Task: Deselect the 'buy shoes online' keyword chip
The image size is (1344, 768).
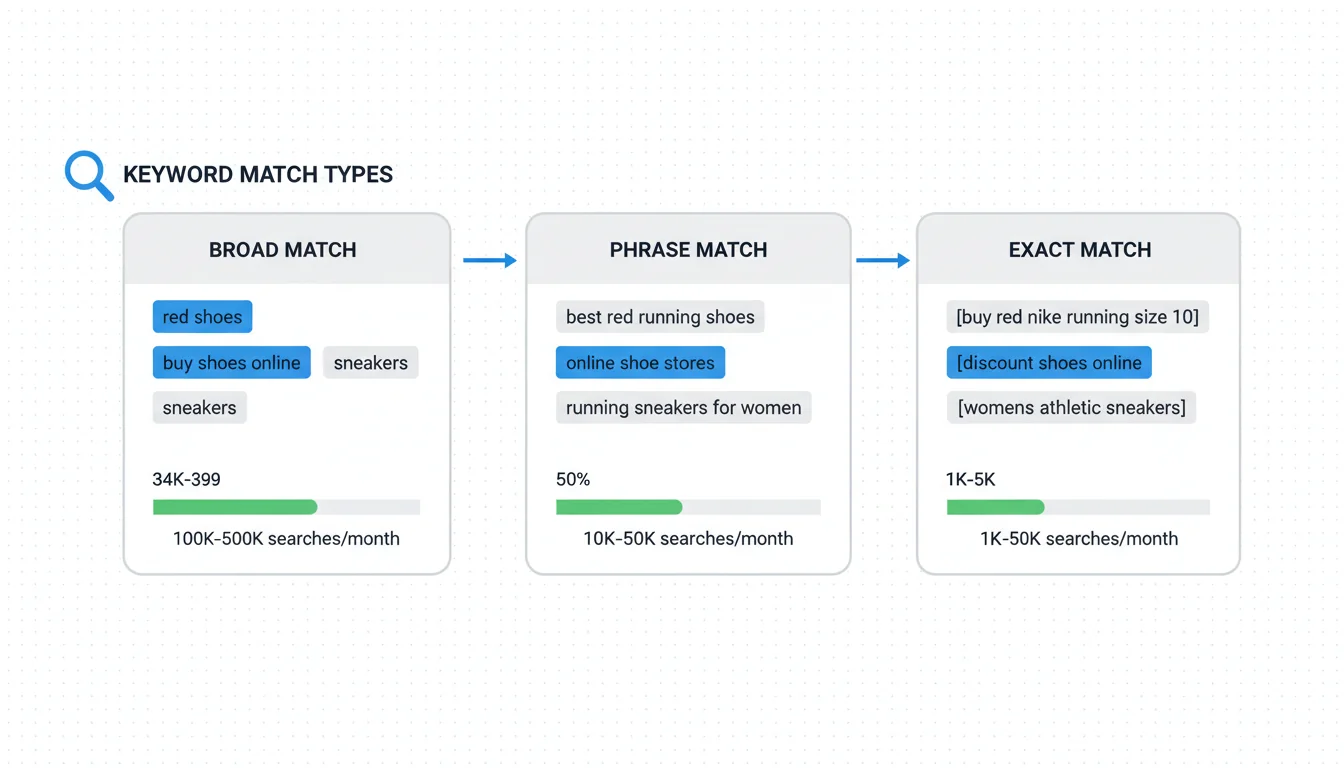Action: [231, 363]
